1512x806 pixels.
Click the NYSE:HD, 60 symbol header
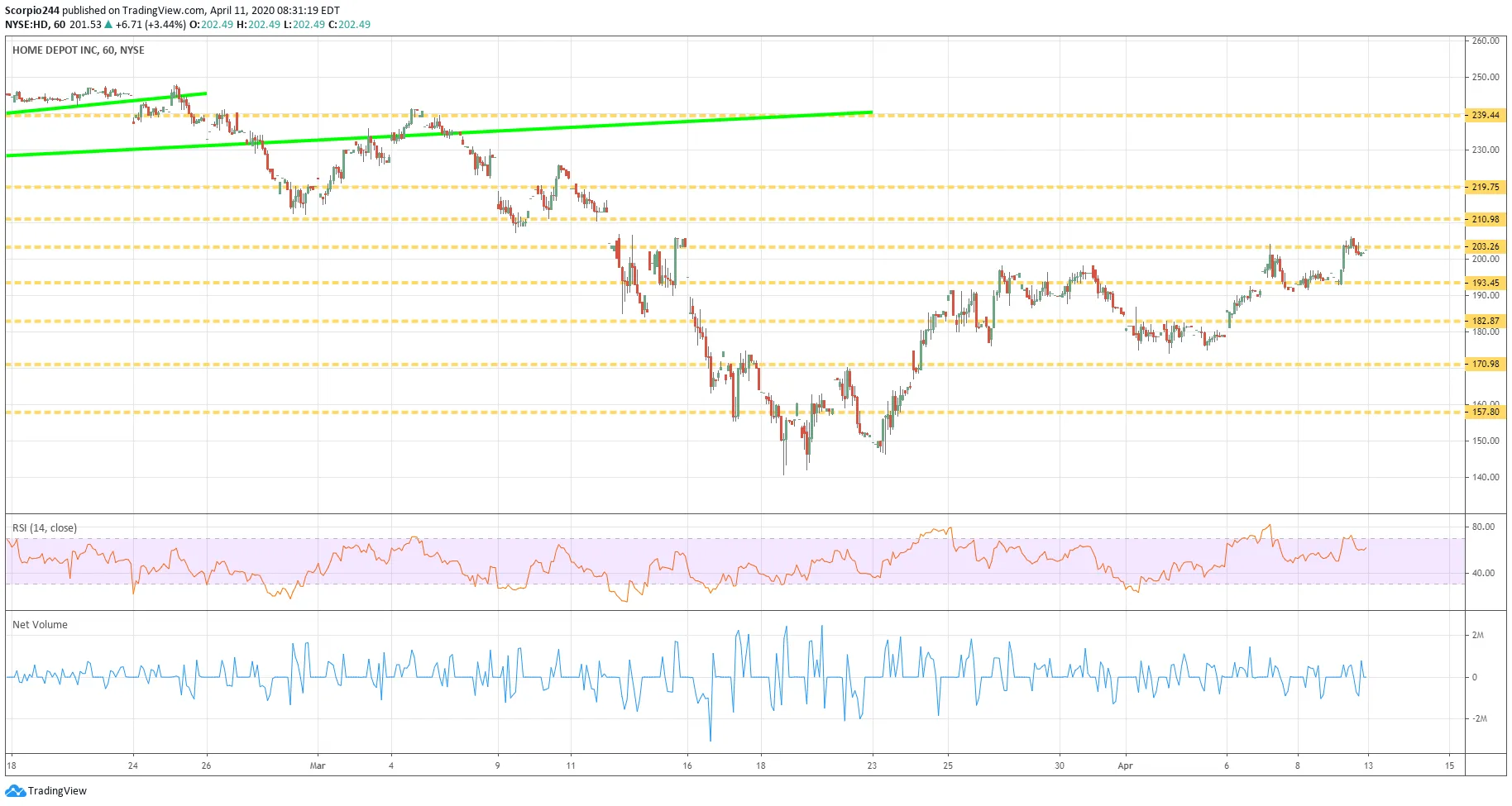pos(36,25)
